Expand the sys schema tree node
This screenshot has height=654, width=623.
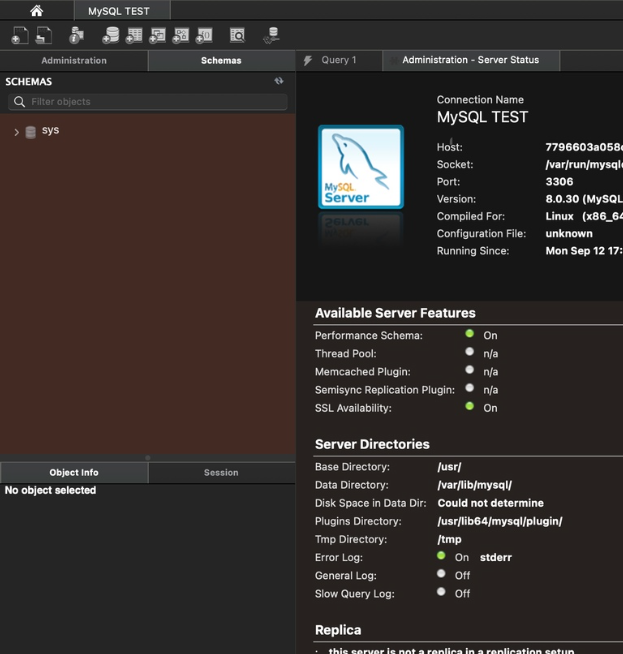pyautogui.click(x=16, y=132)
